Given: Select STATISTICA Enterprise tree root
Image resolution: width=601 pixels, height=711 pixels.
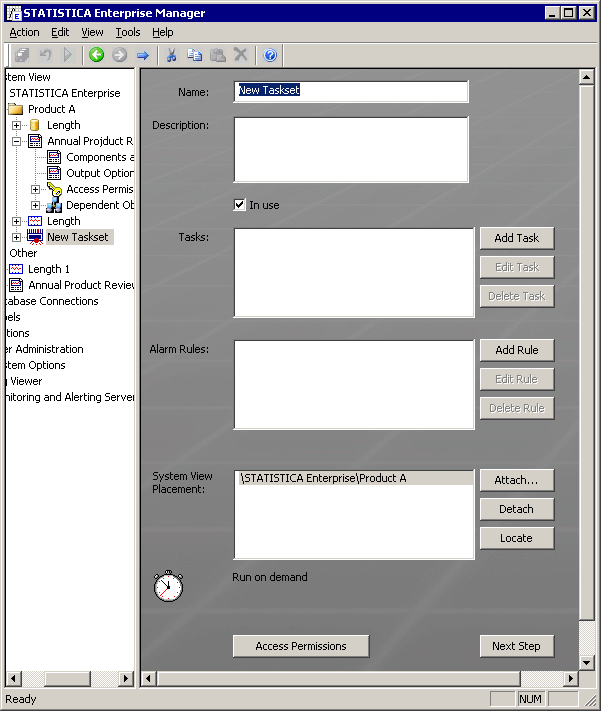Looking at the screenshot, I should (x=65, y=93).
